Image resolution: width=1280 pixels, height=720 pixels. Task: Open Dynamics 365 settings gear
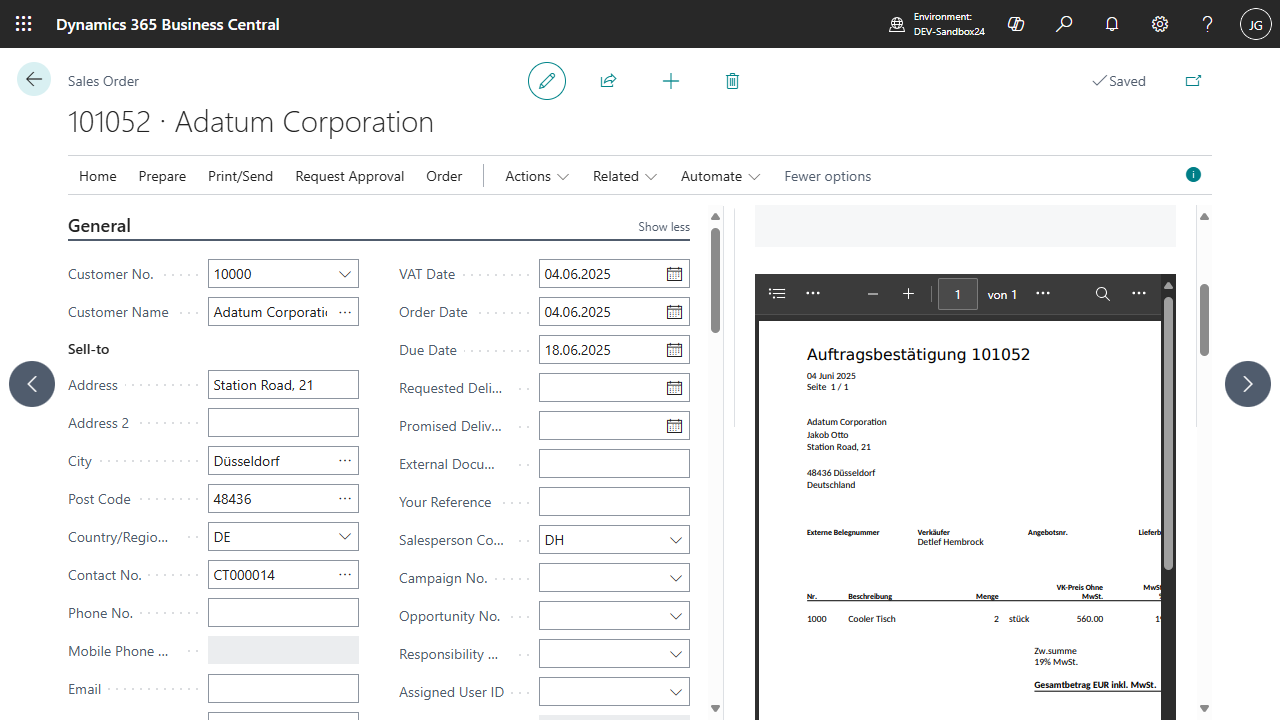click(1159, 23)
